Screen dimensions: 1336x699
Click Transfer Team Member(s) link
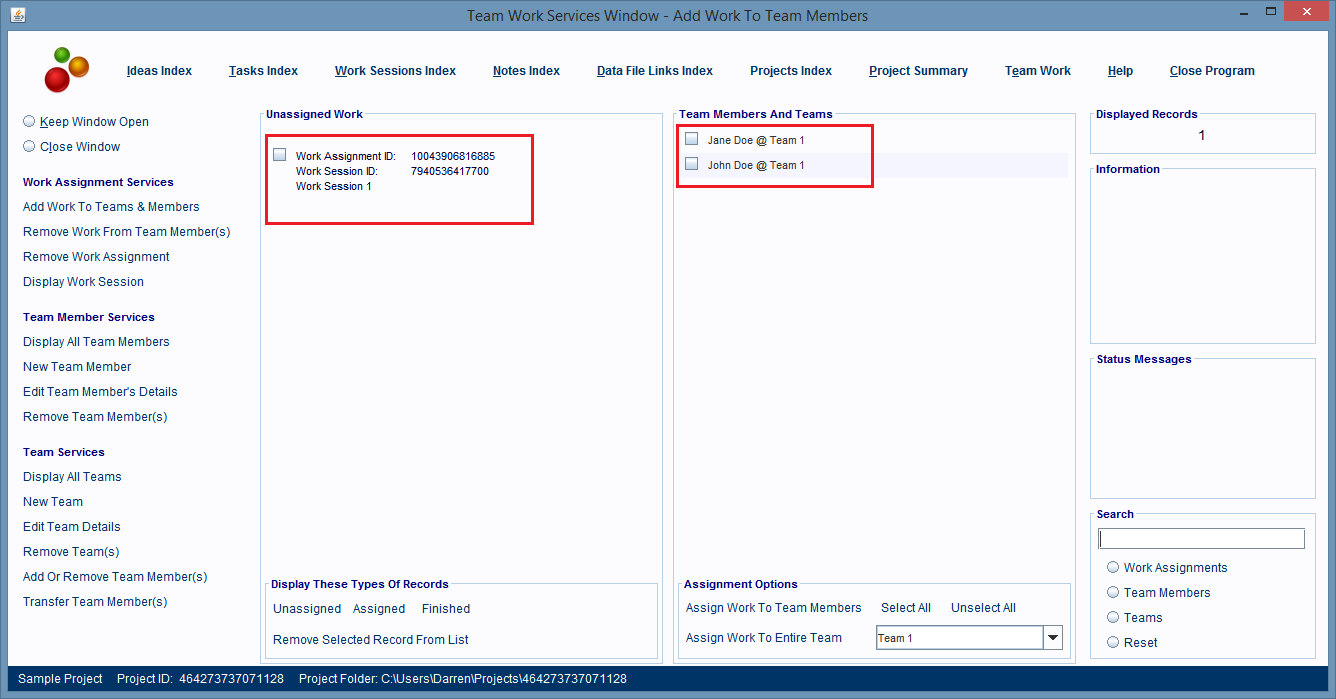pos(95,602)
